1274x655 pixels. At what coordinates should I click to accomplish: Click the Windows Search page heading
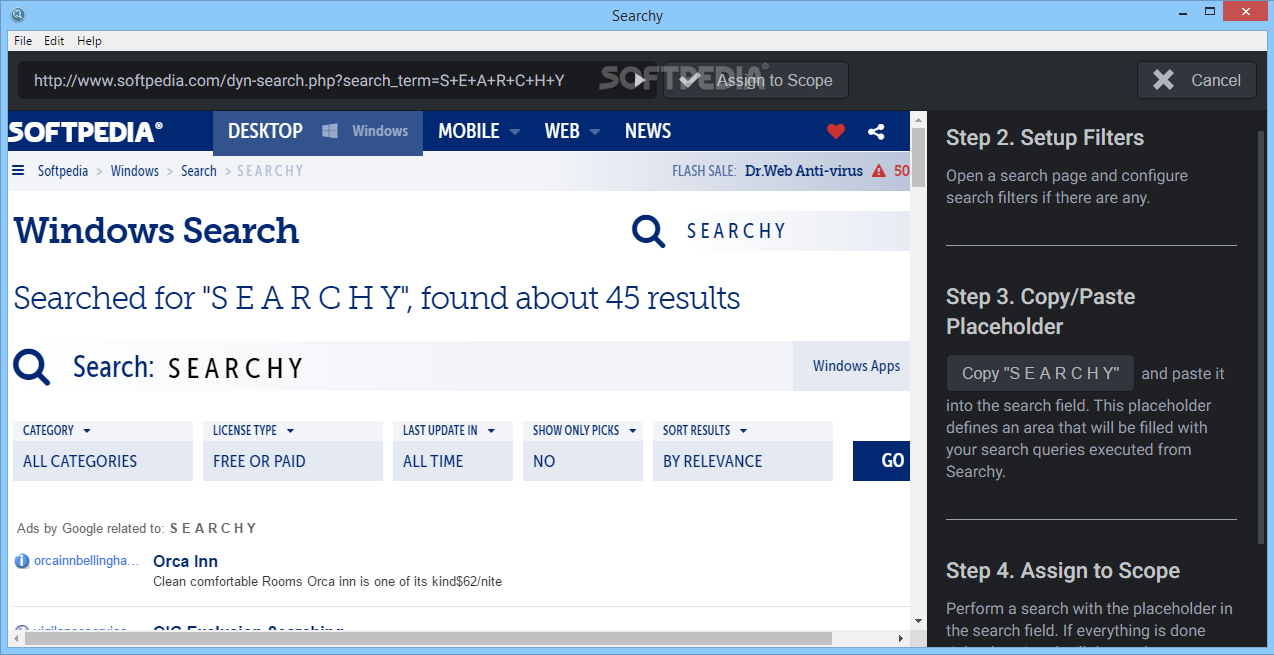pyautogui.click(x=156, y=231)
